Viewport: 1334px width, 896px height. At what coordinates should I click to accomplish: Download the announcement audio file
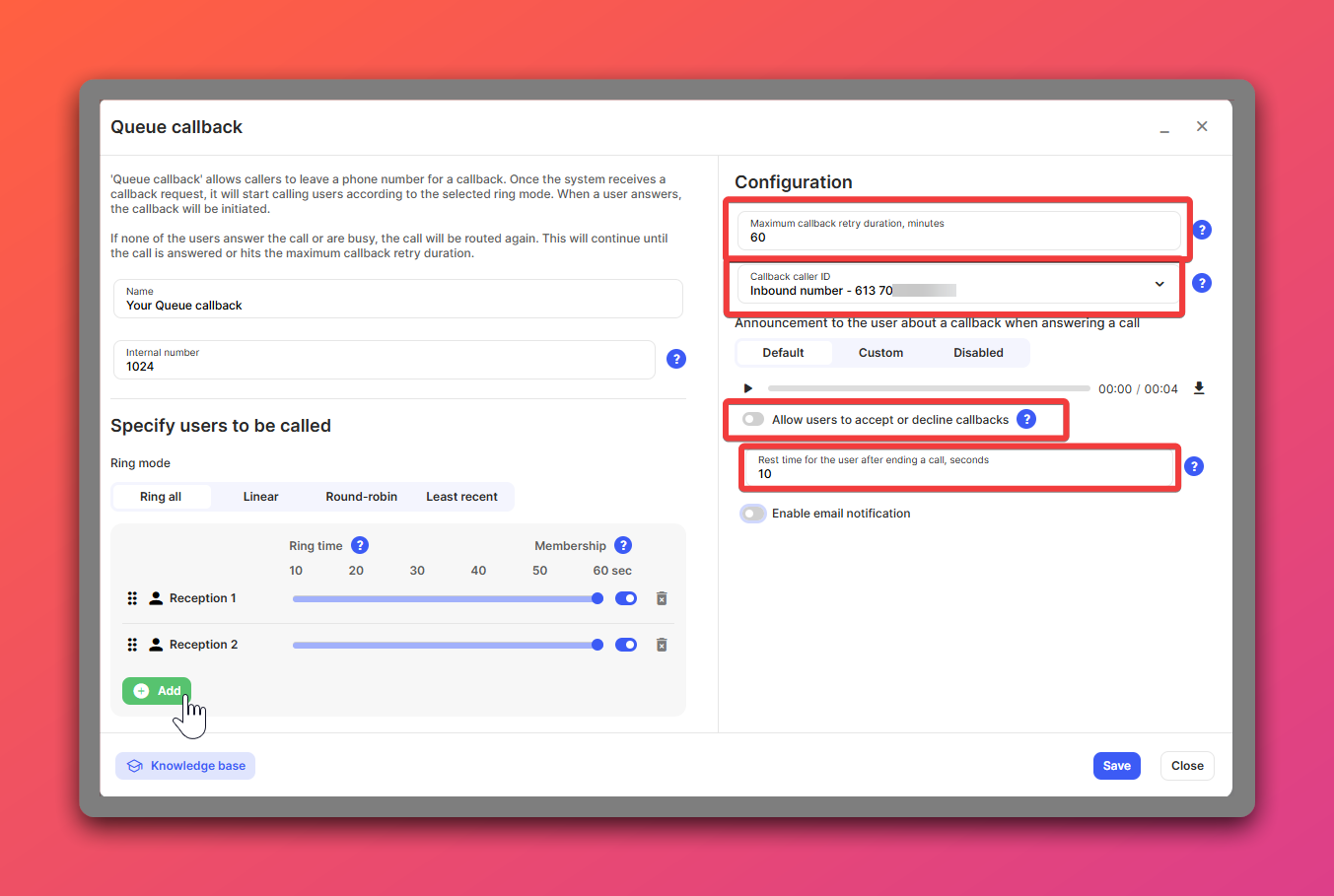pos(1199,388)
